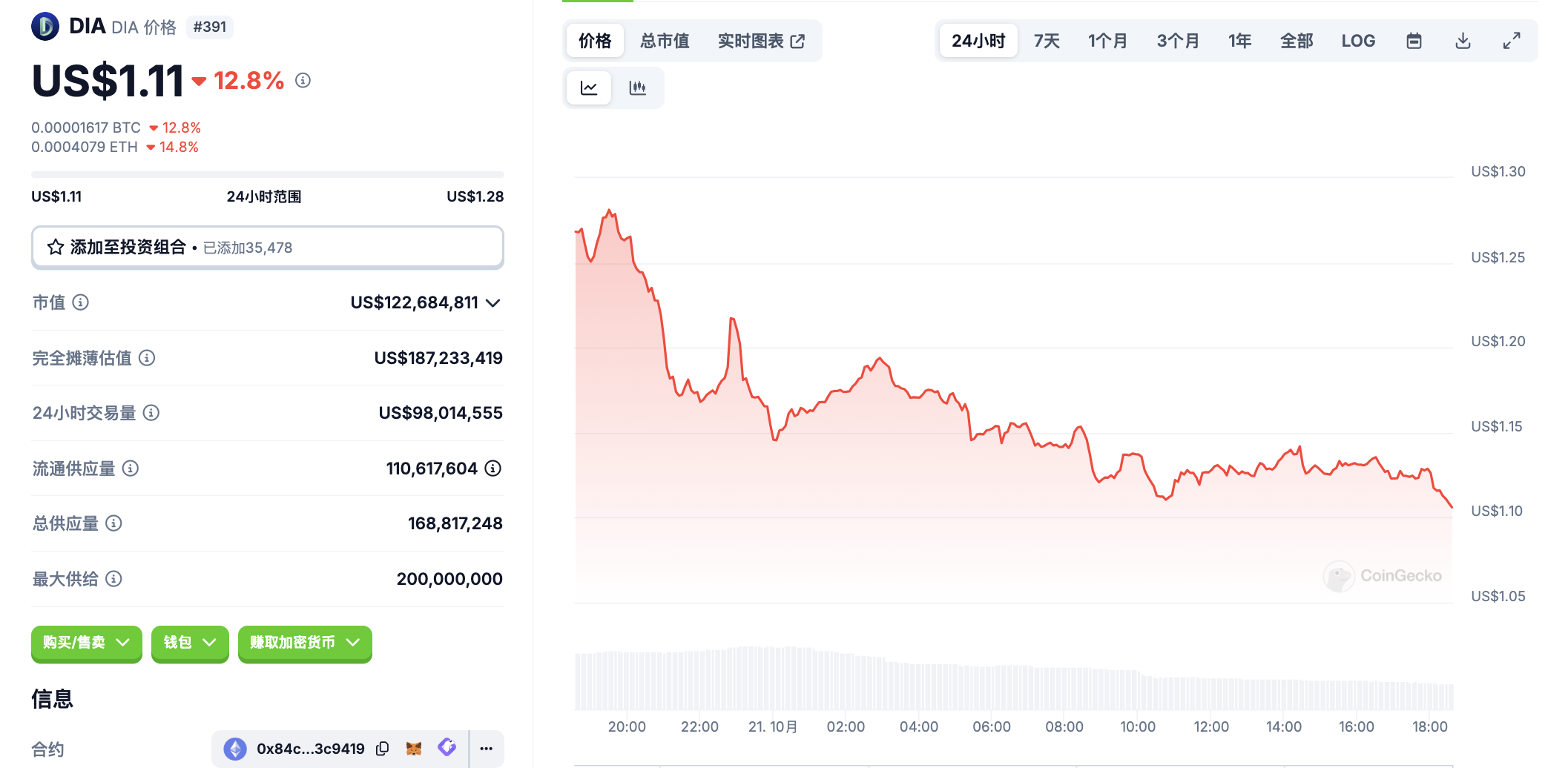Viewport: 1568px width, 768px height.
Task: Expand the market cap chevron
Action: point(493,302)
